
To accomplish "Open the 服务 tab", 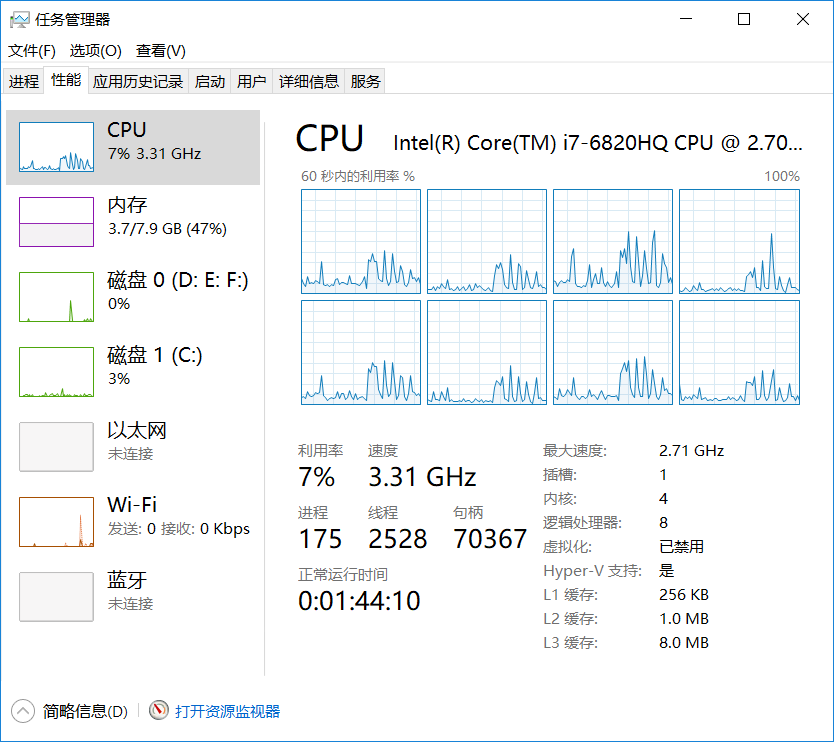I will [x=366, y=82].
